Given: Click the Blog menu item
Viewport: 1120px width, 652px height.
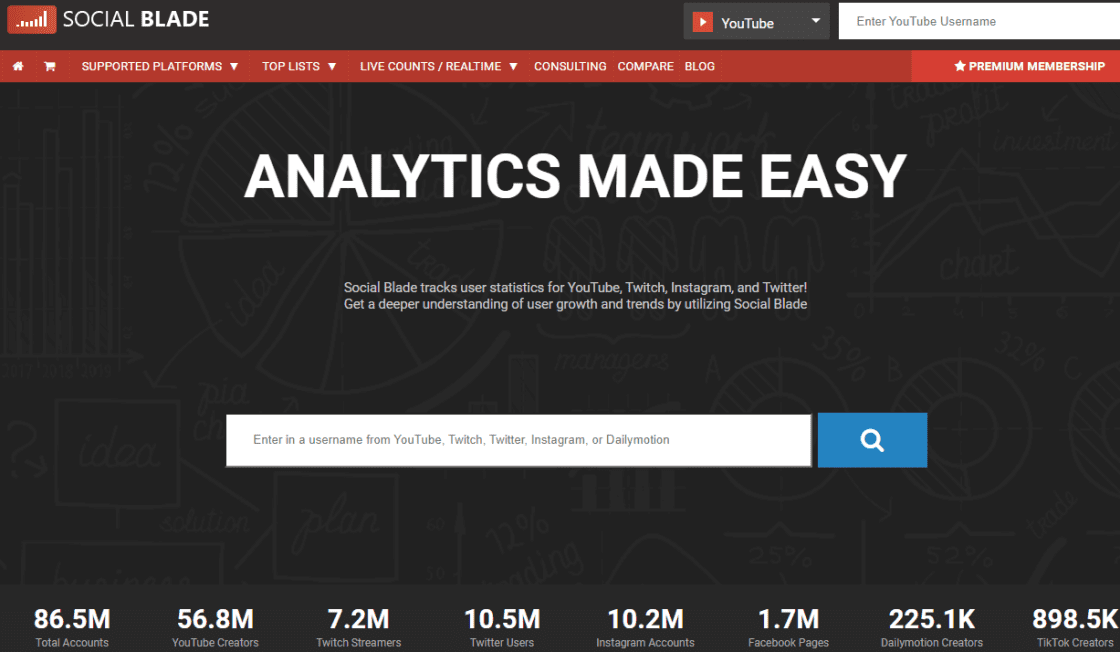Looking at the screenshot, I should pos(699,66).
